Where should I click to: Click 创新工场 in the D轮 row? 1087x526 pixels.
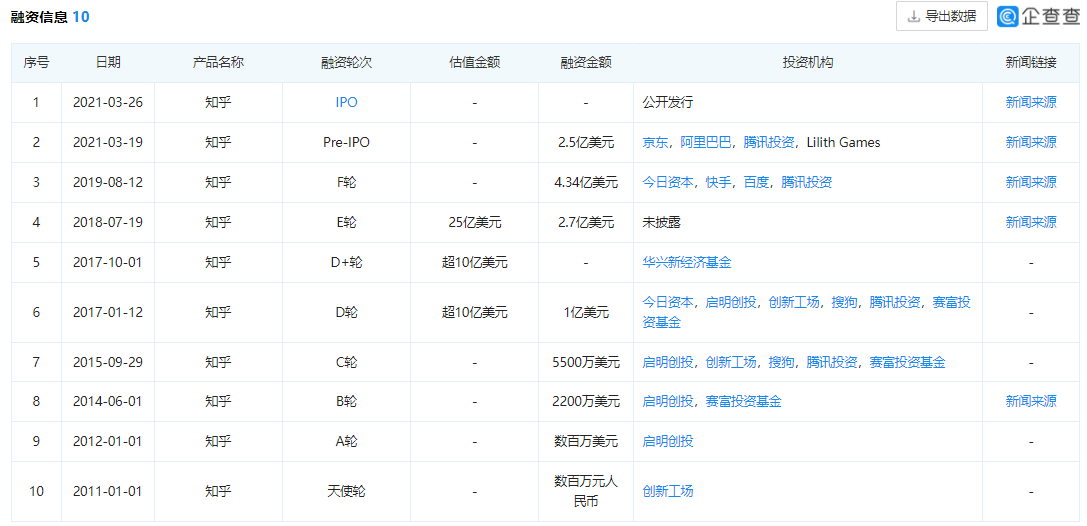[x=794, y=302]
